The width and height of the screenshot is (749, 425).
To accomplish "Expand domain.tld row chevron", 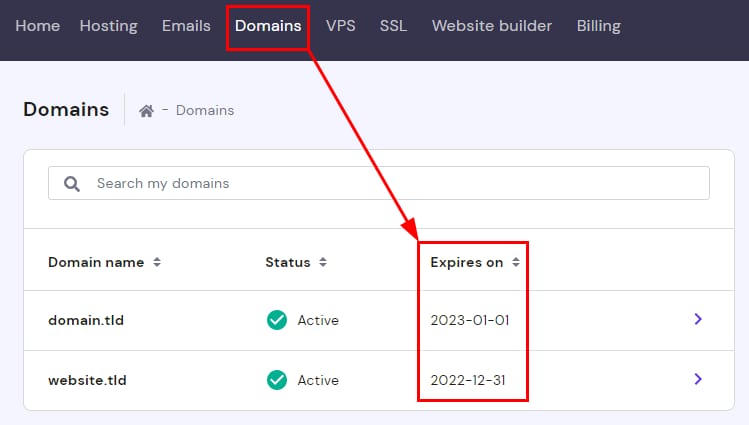I will pos(698,320).
